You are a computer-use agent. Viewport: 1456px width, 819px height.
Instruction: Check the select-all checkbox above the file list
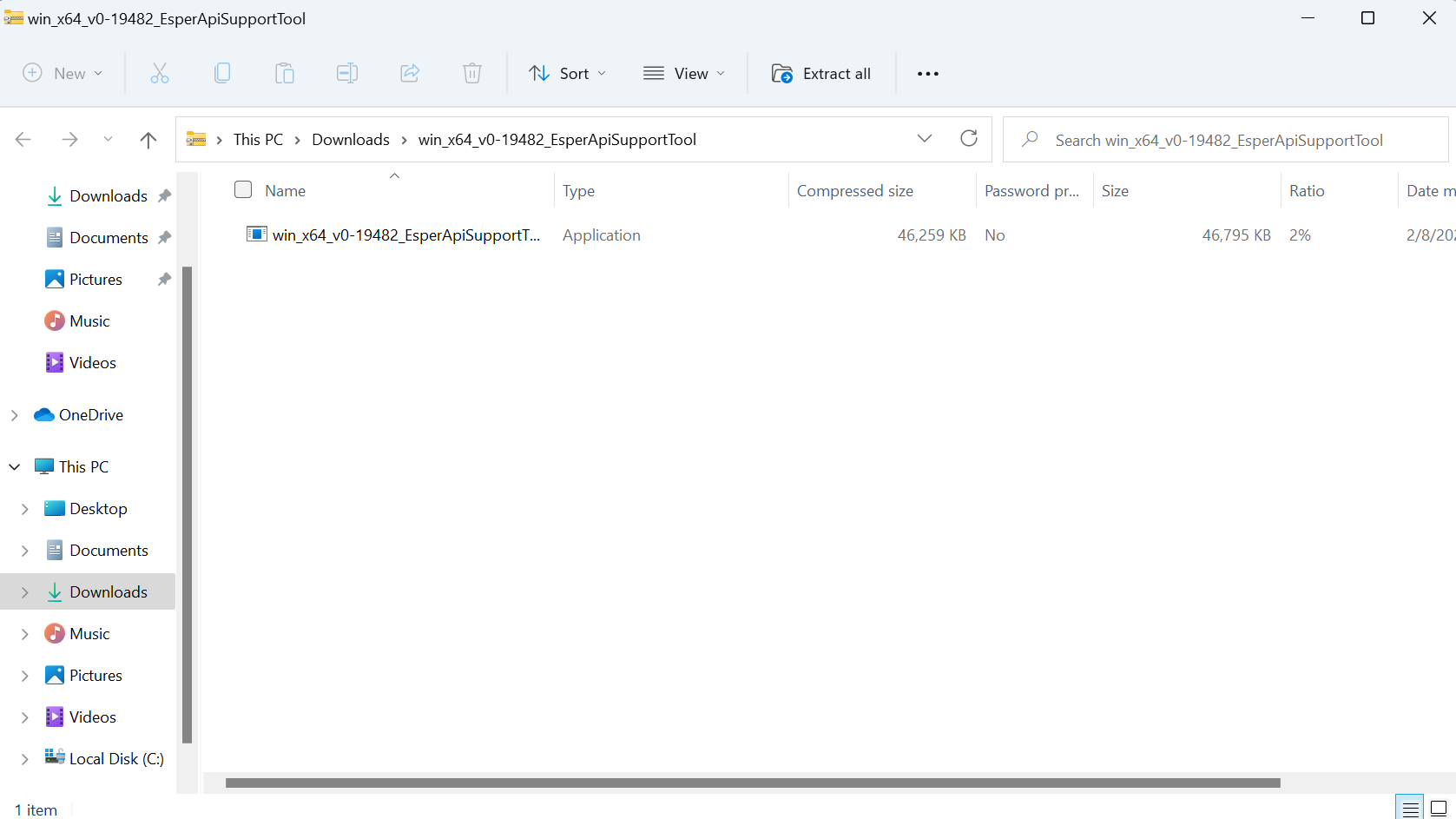[x=243, y=189]
